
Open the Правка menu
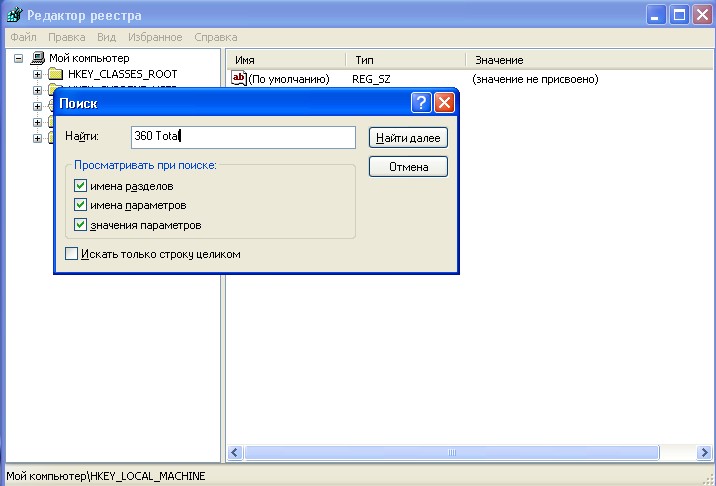coord(67,37)
